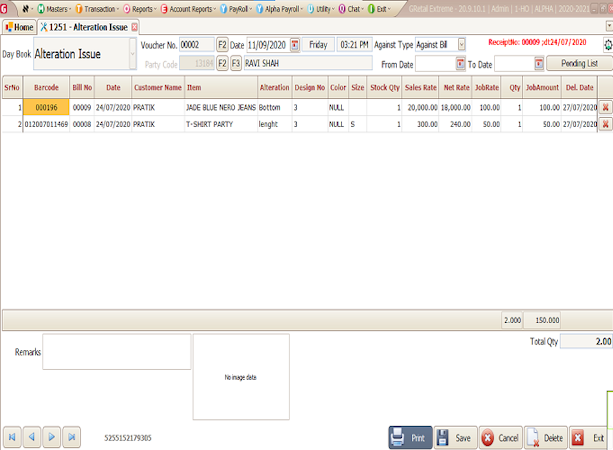
Task: Click net rate 240.00 cell
Action: (x=456, y=124)
